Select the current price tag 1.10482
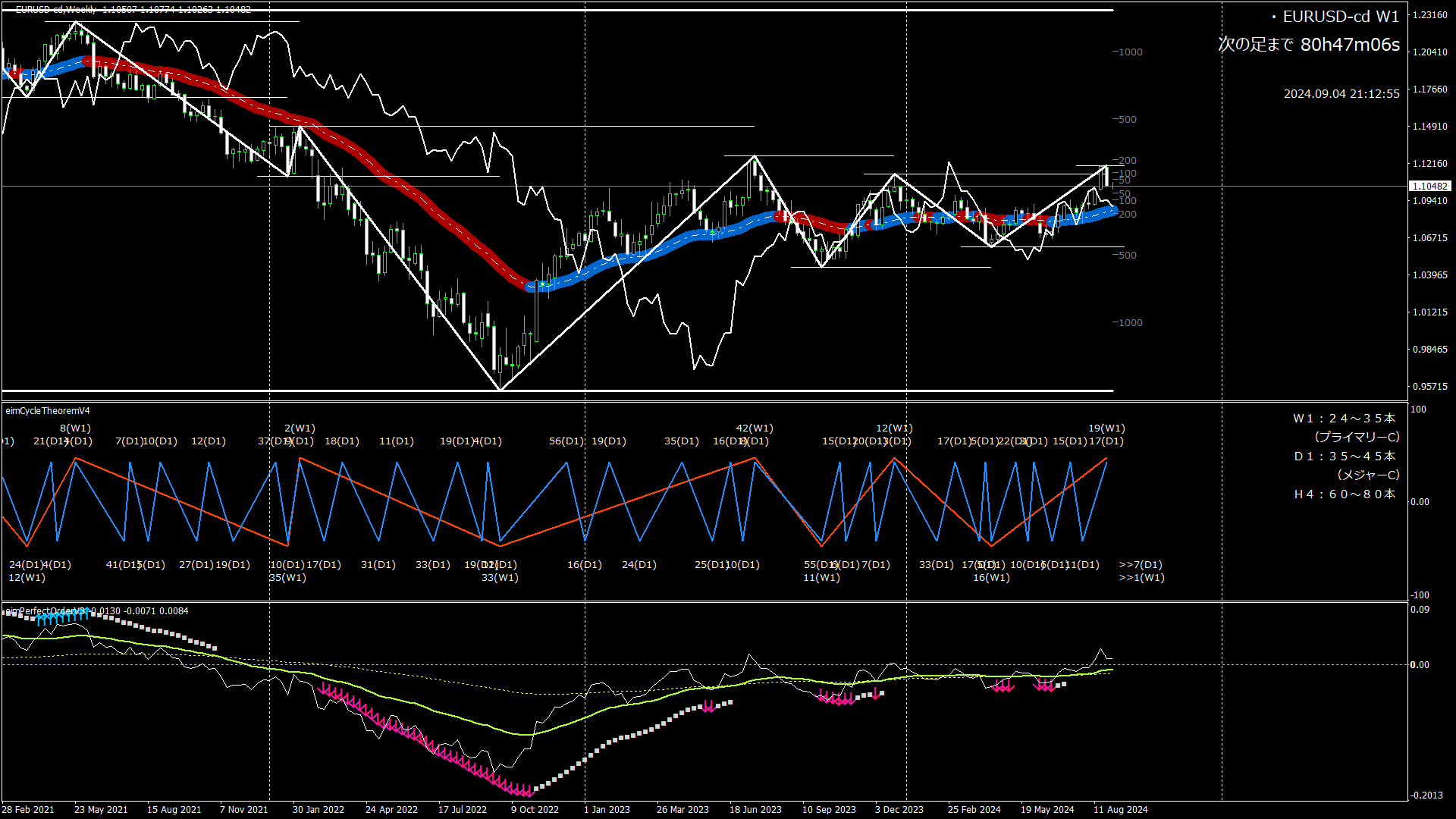 pyautogui.click(x=1429, y=186)
